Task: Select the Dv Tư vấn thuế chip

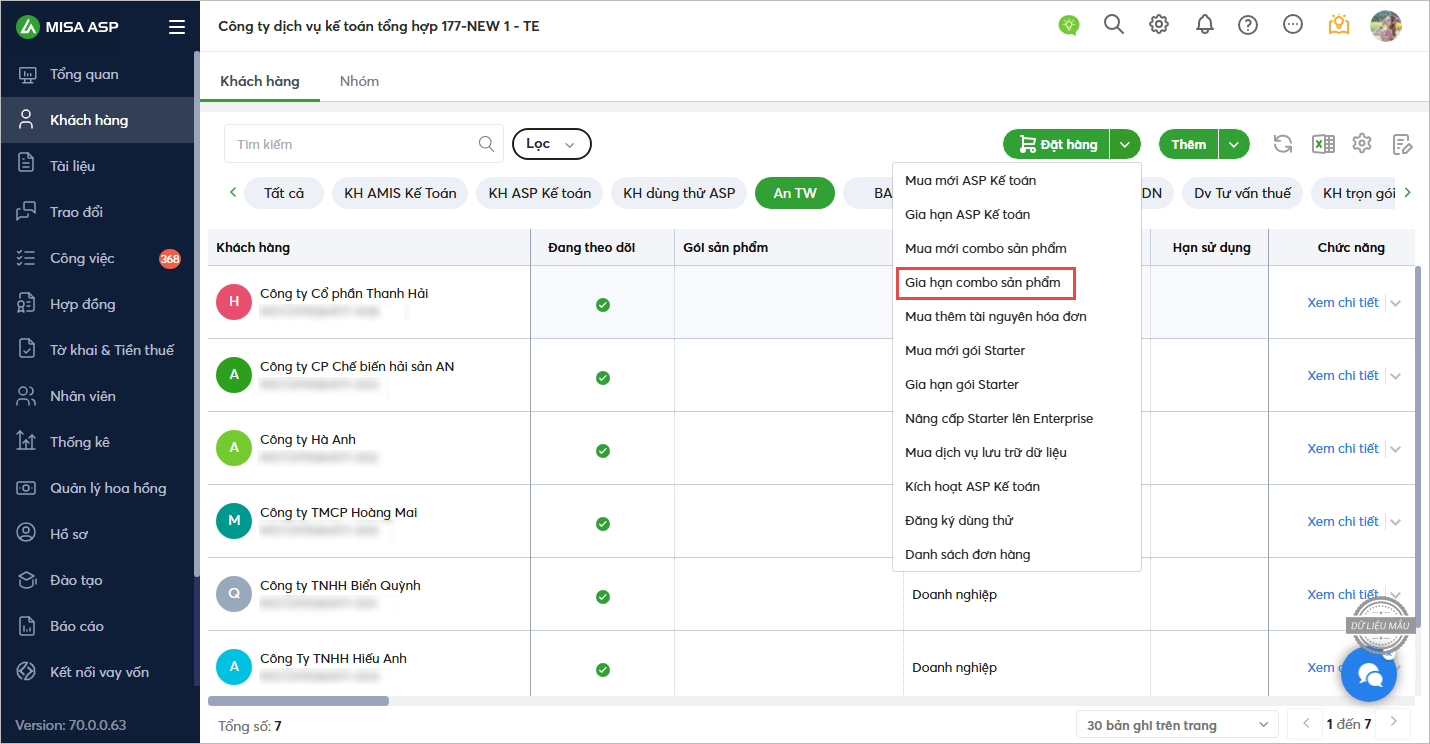Action: (x=1242, y=193)
